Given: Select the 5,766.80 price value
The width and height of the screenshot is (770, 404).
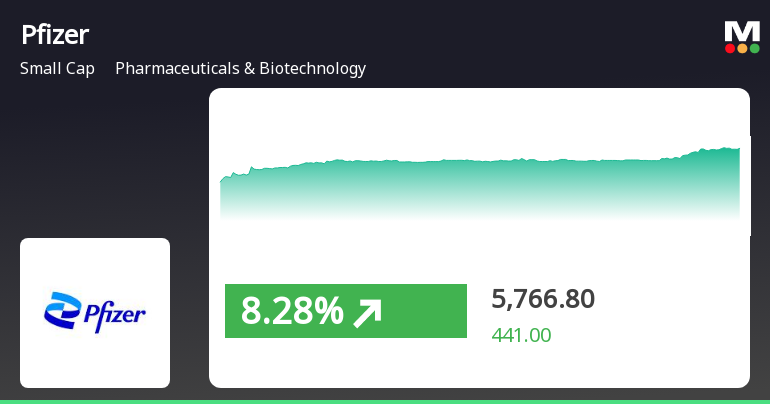Looking at the screenshot, I should point(543,299).
